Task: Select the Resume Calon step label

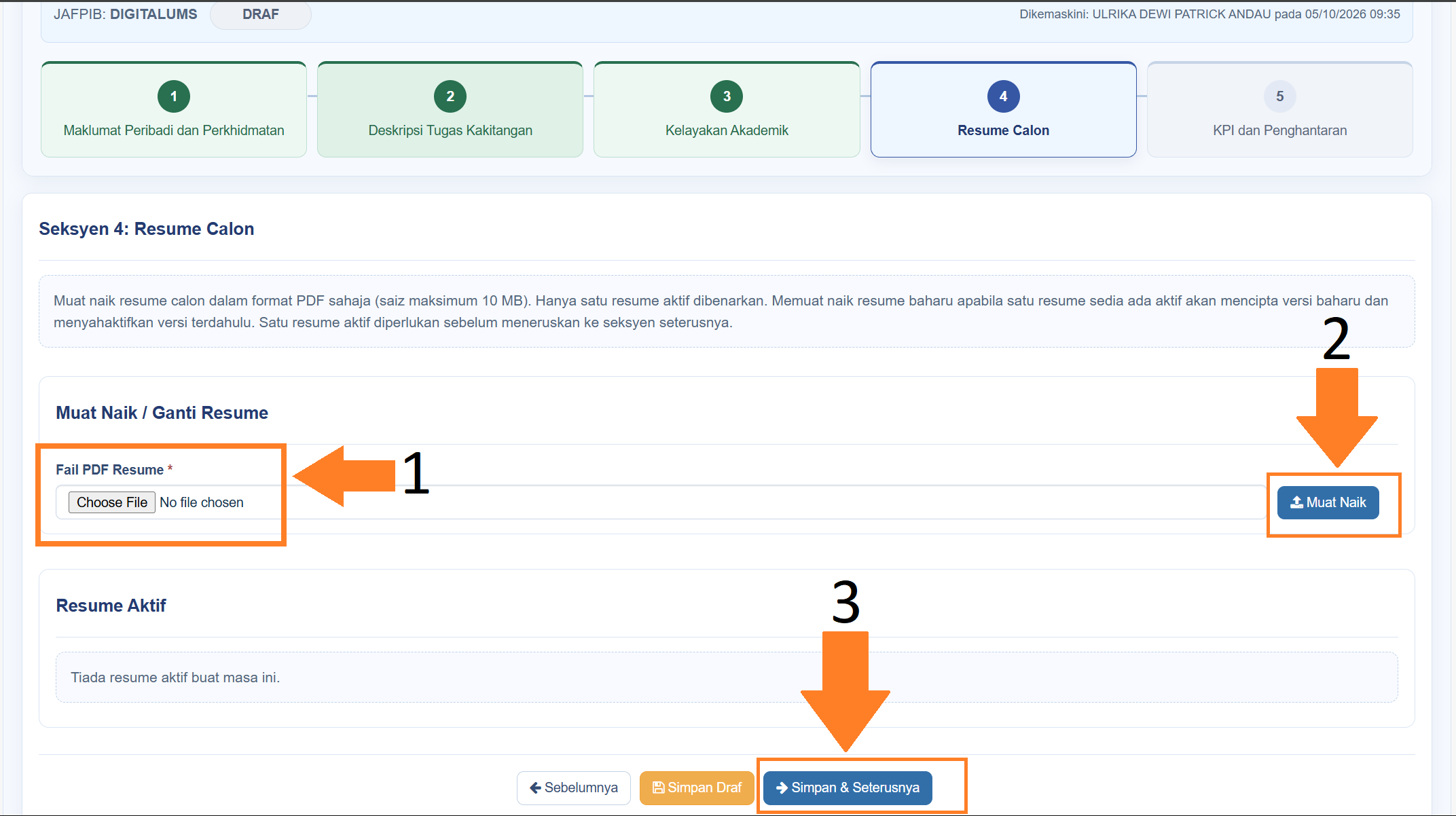Action: (x=1003, y=130)
